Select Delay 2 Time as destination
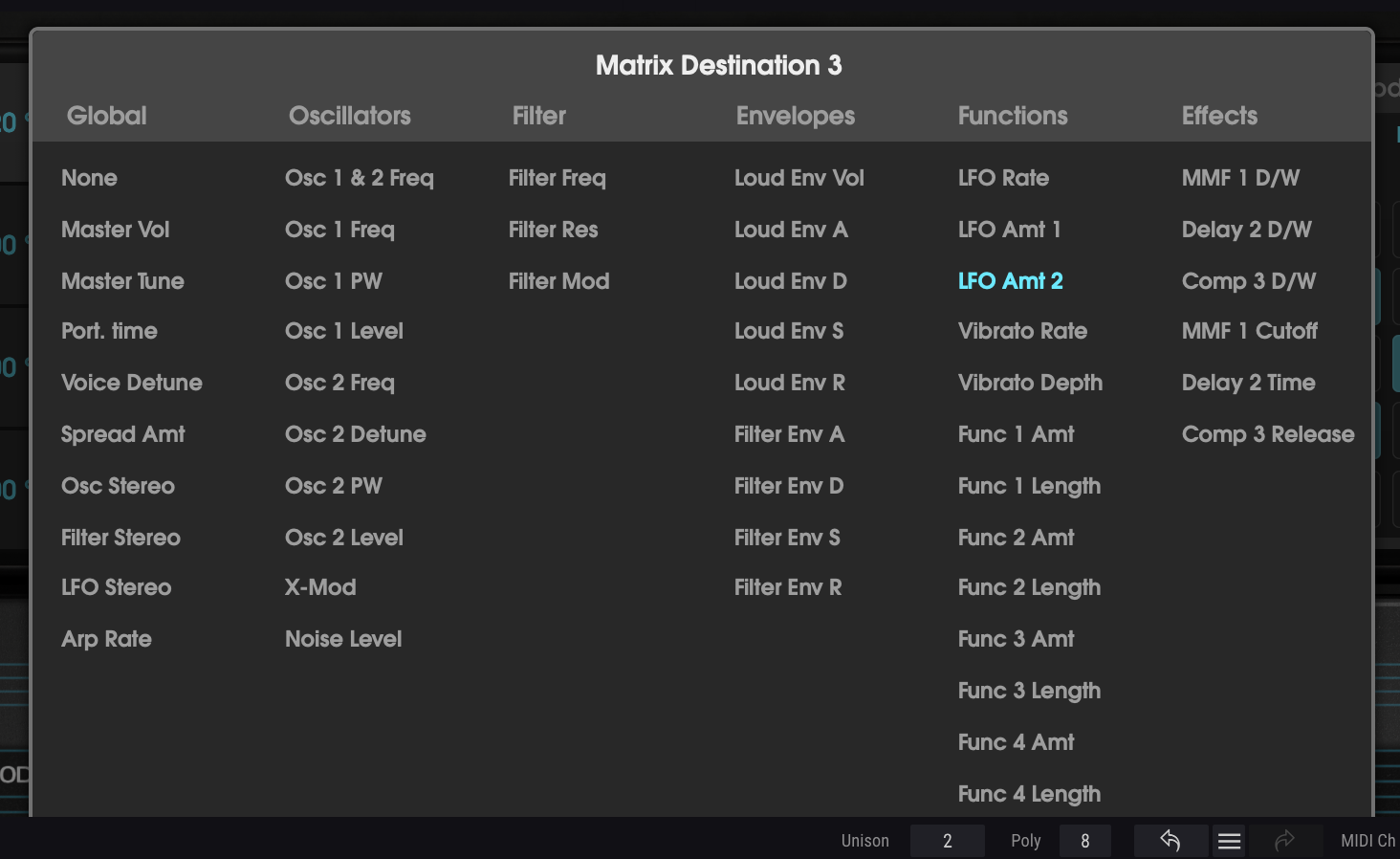Image resolution: width=1400 pixels, height=859 pixels. coord(1248,382)
